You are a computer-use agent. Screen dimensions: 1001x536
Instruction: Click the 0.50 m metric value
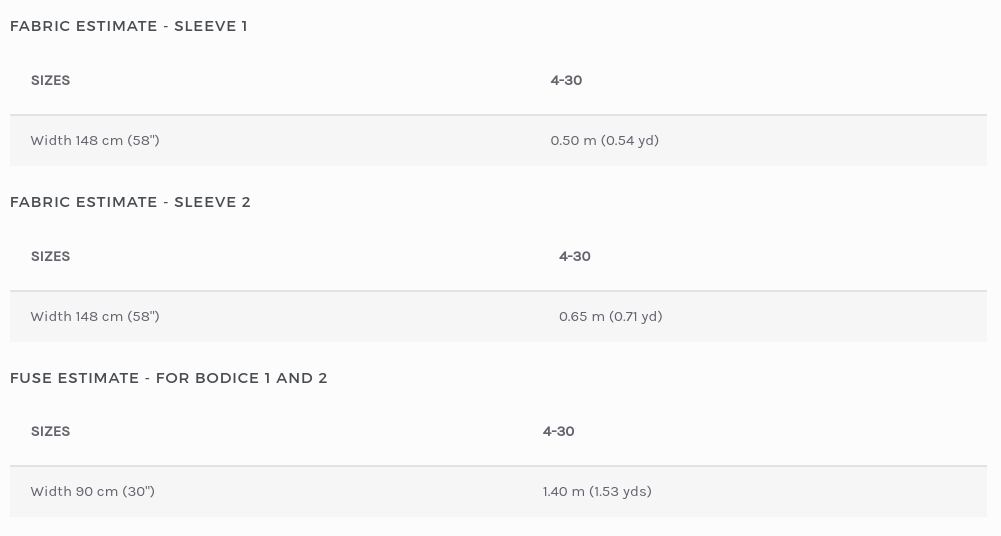click(573, 140)
